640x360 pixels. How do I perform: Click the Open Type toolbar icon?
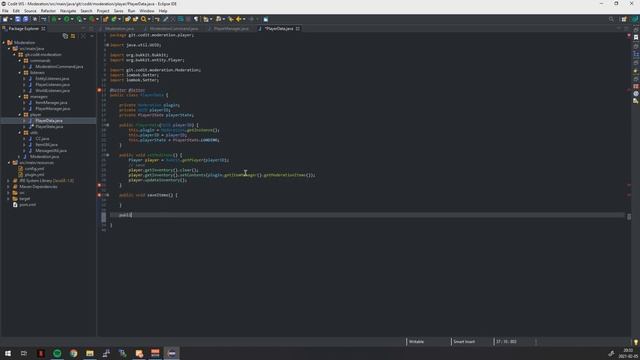coord(127,19)
